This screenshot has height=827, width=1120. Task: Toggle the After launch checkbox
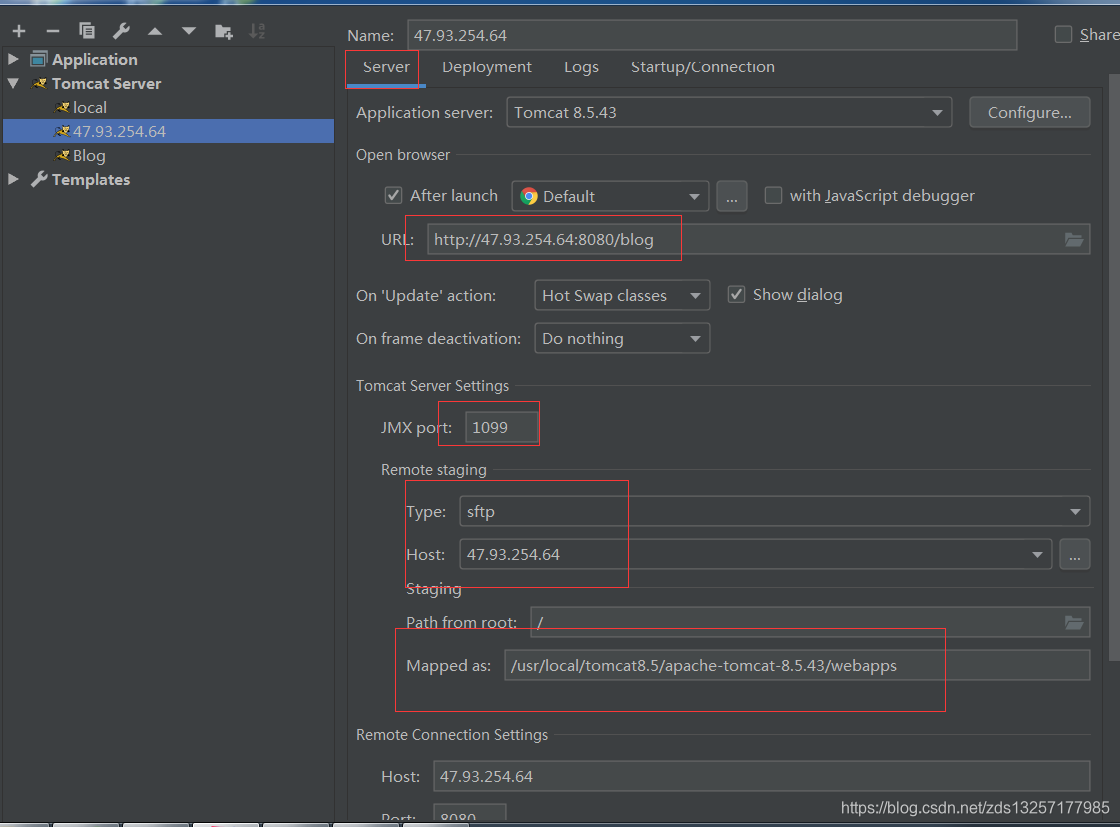(394, 195)
